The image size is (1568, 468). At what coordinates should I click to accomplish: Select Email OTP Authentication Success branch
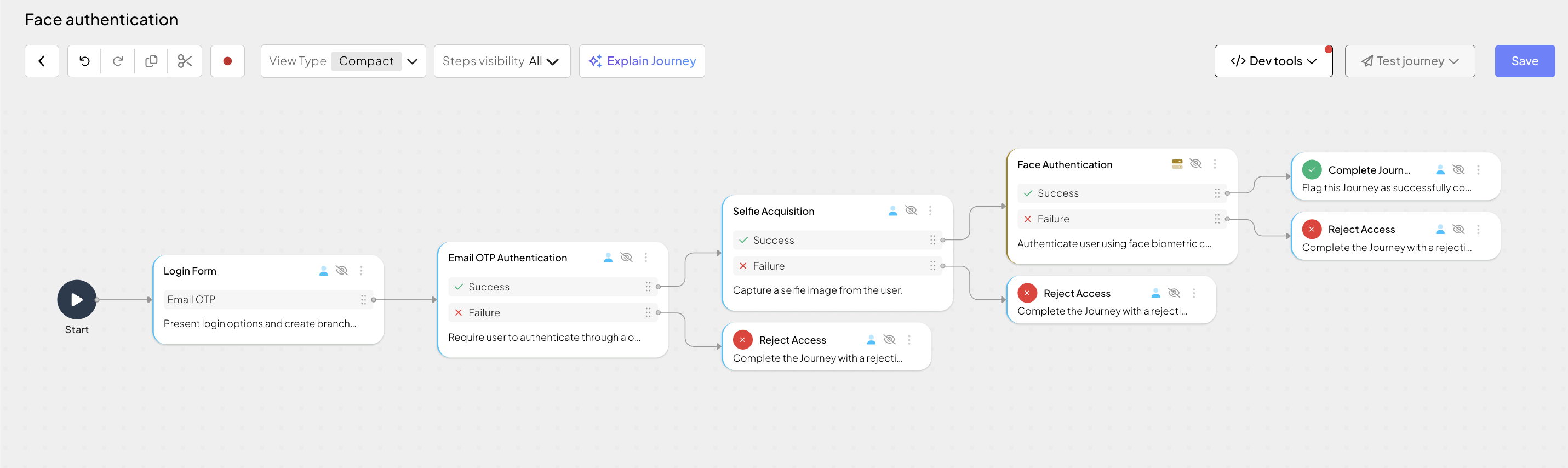click(553, 287)
